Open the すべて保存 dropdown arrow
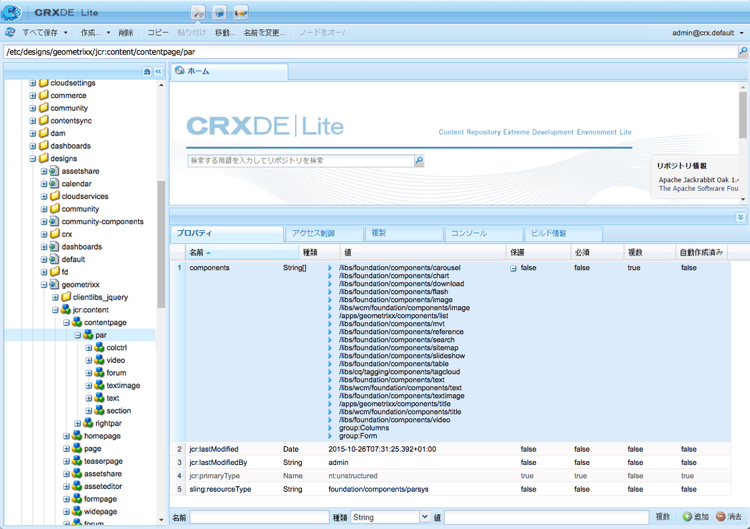Image resolution: width=750 pixels, height=529 pixels. 66,33
